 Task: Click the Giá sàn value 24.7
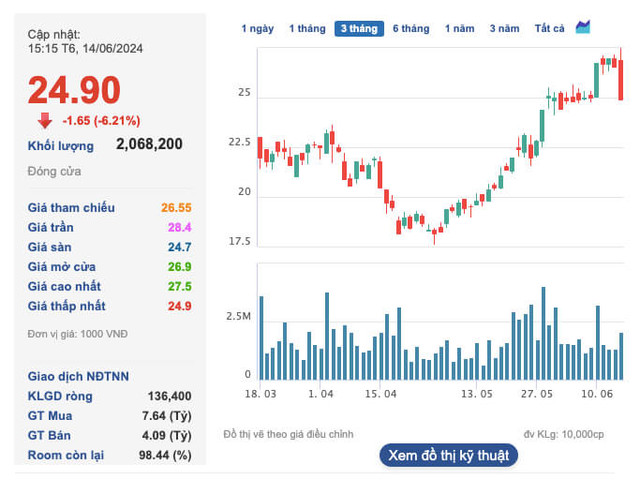pyautogui.click(x=179, y=247)
